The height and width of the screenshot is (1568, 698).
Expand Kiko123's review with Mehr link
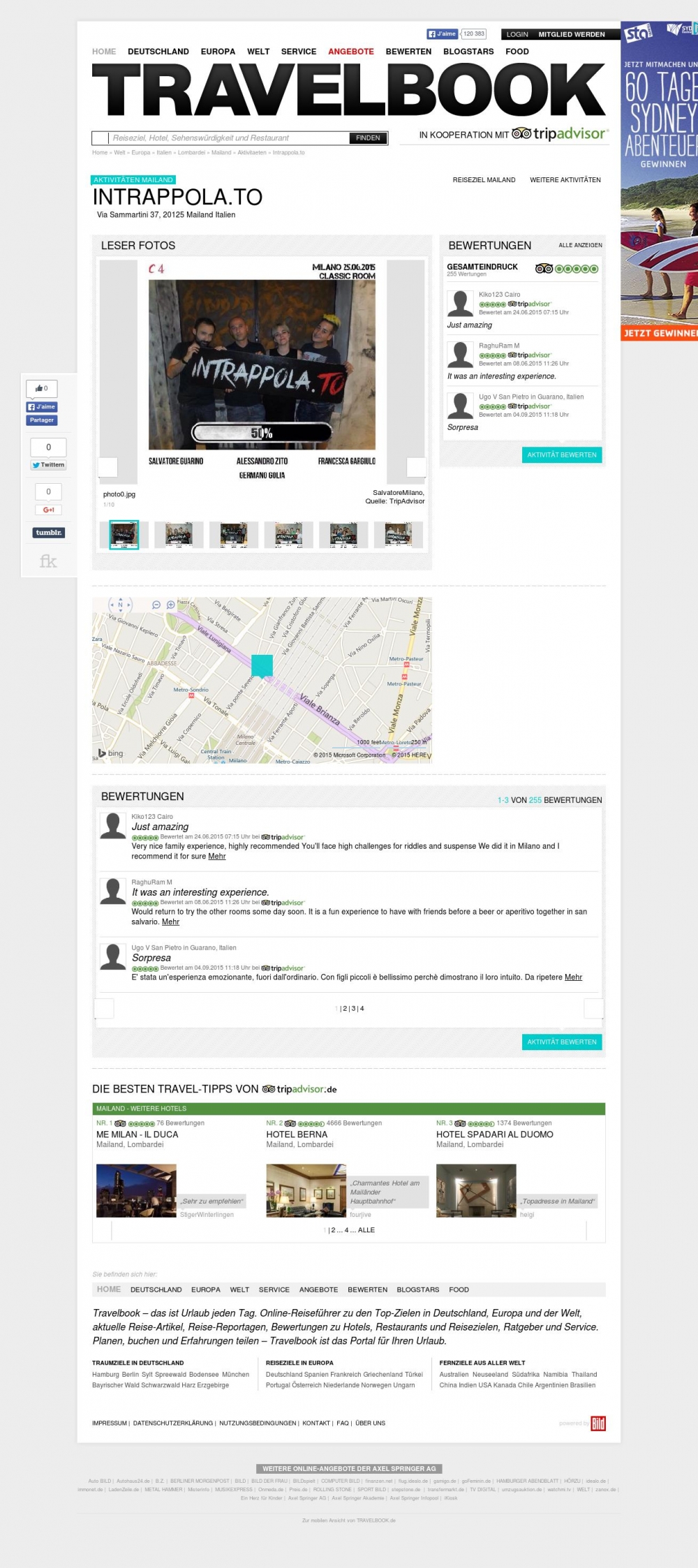pyautogui.click(x=217, y=857)
